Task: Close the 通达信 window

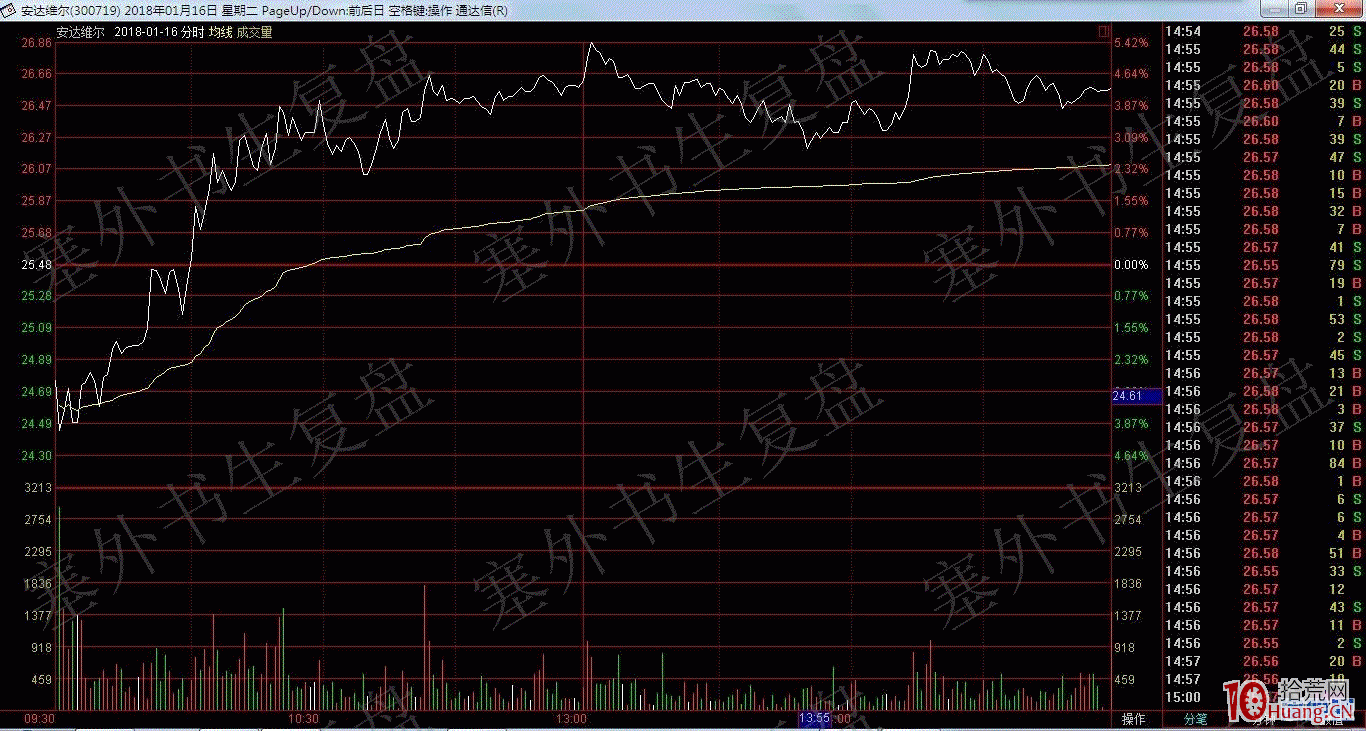Action: [x=1338, y=9]
